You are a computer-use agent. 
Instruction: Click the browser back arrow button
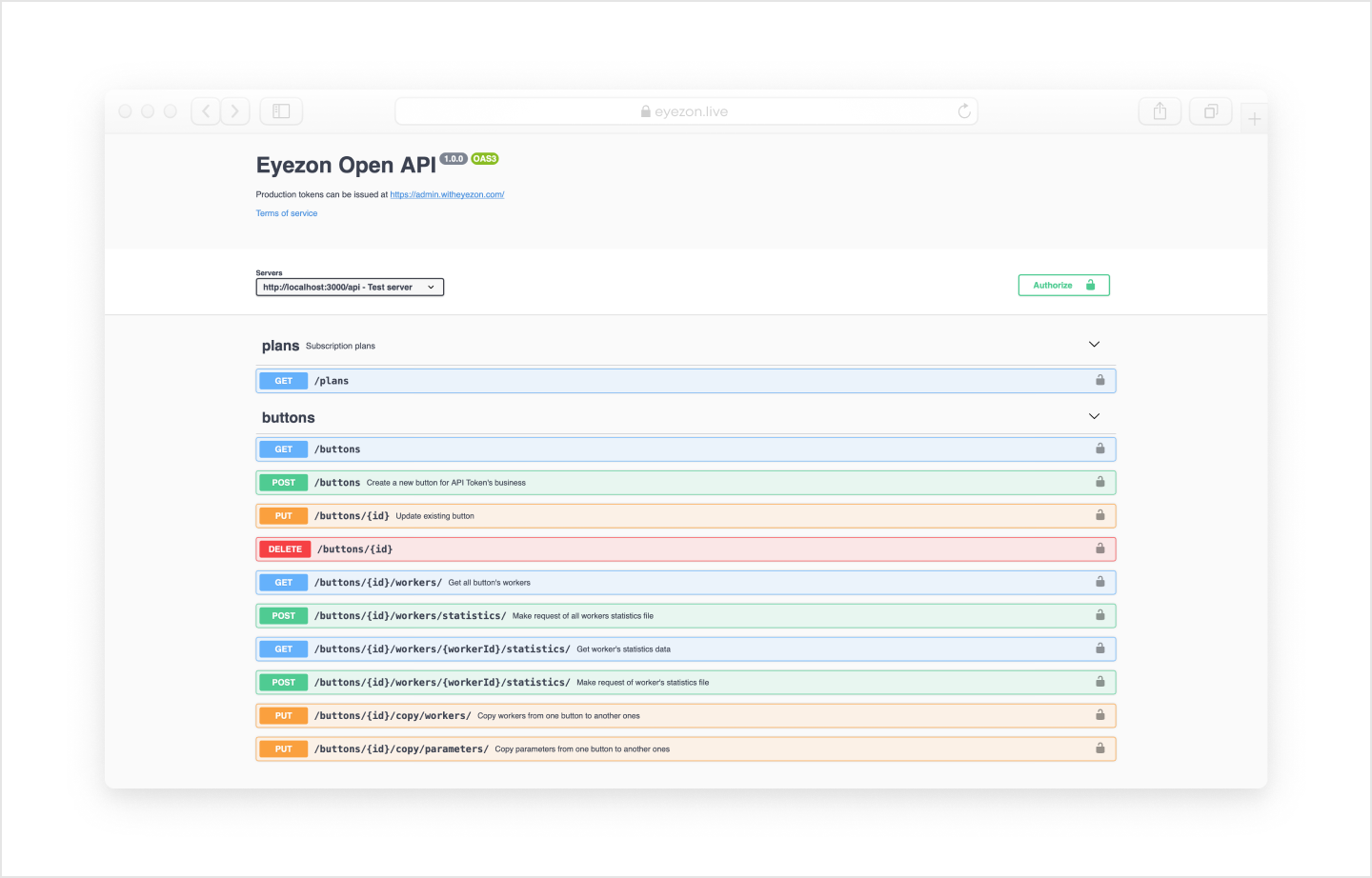pos(206,111)
